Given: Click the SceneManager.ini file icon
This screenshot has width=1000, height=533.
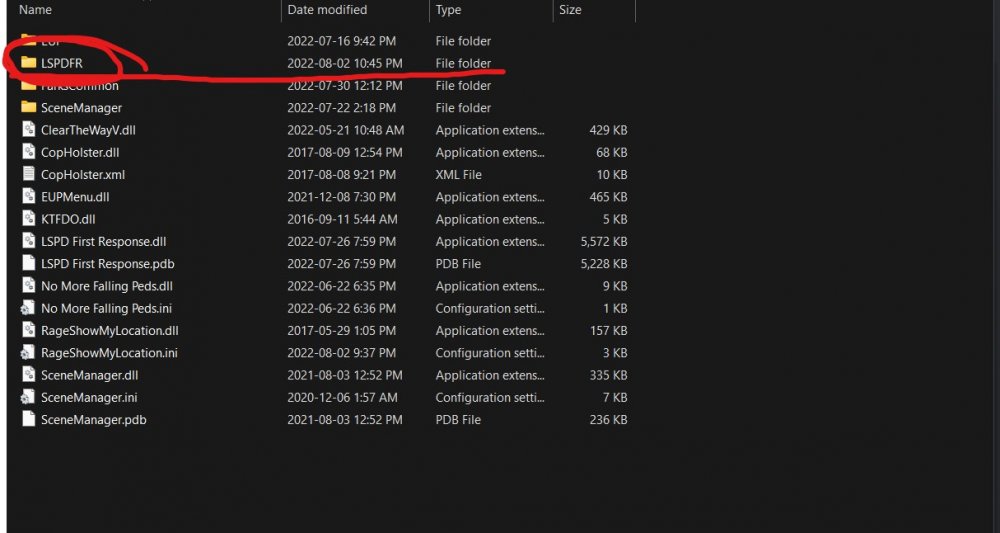Looking at the screenshot, I should (28, 397).
